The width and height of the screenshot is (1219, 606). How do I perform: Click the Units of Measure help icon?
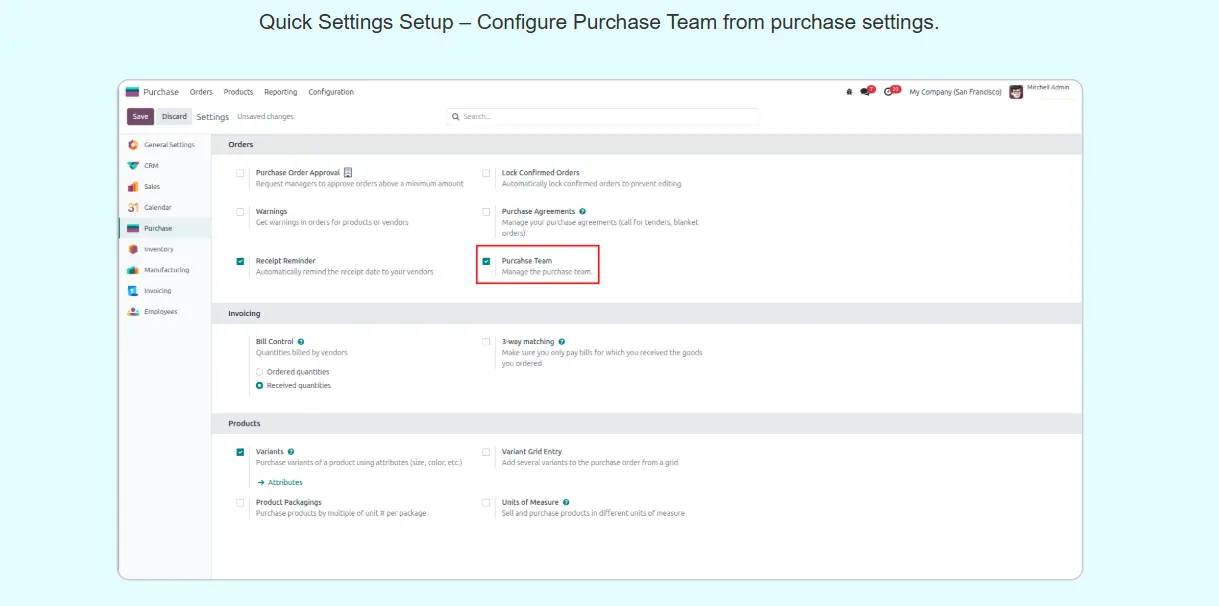(x=566, y=503)
